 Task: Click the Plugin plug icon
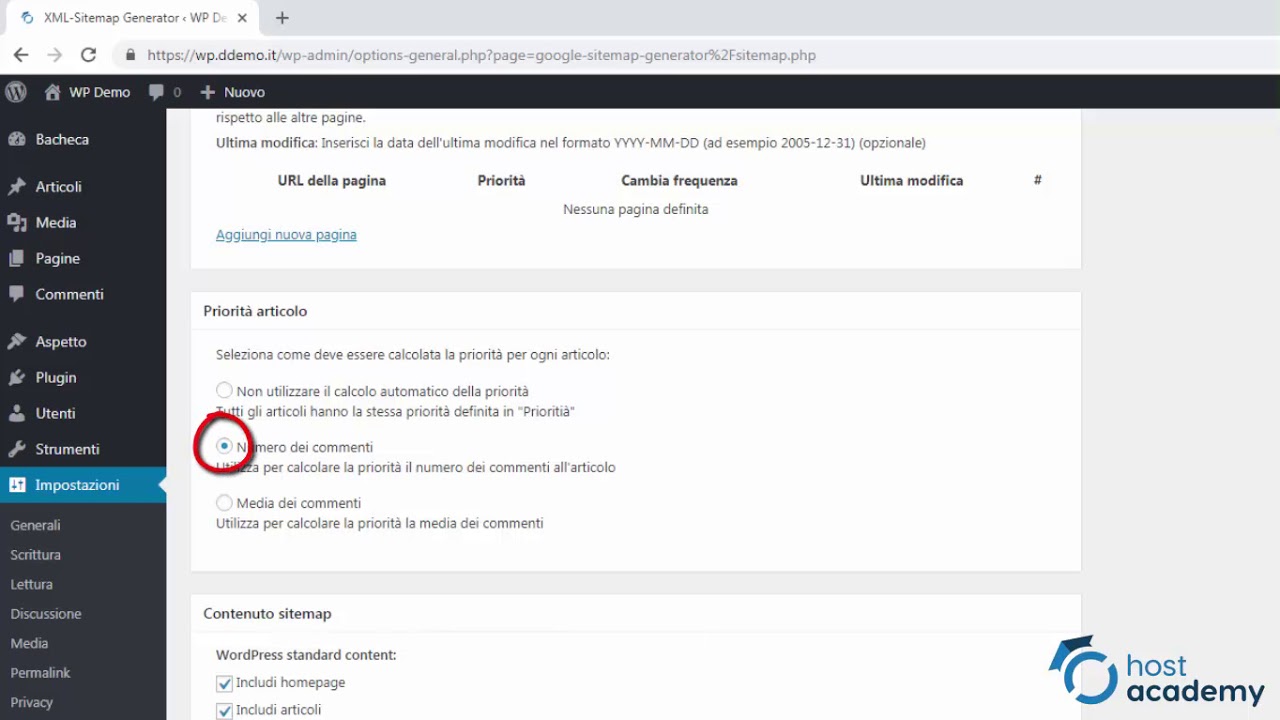coord(16,378)
